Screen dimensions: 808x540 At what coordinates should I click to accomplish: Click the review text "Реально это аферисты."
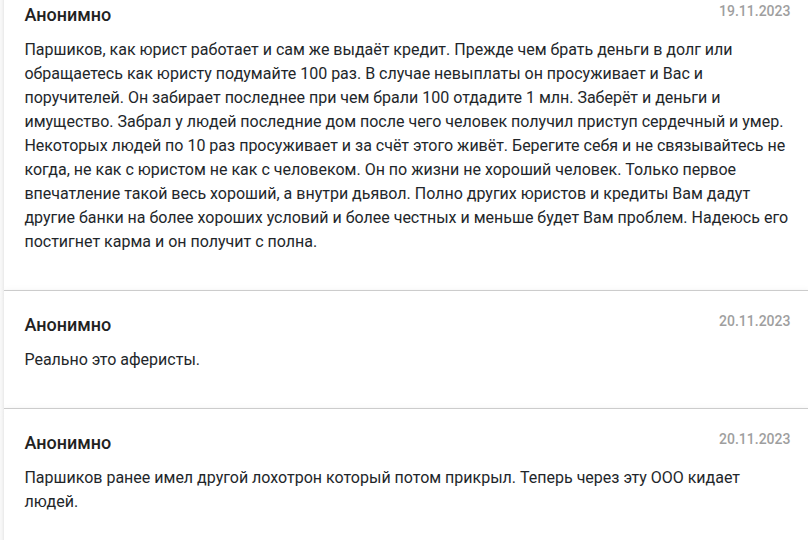111,359
